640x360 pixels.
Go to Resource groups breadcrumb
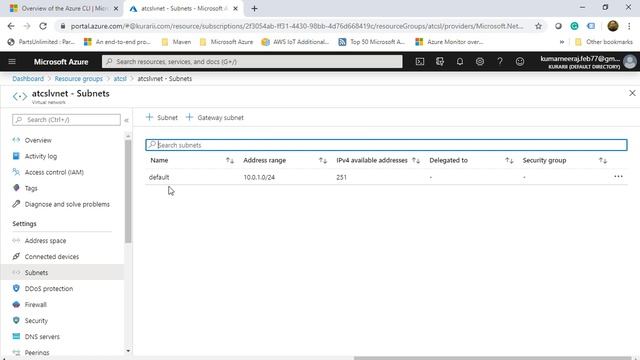[x=78, y=78]
